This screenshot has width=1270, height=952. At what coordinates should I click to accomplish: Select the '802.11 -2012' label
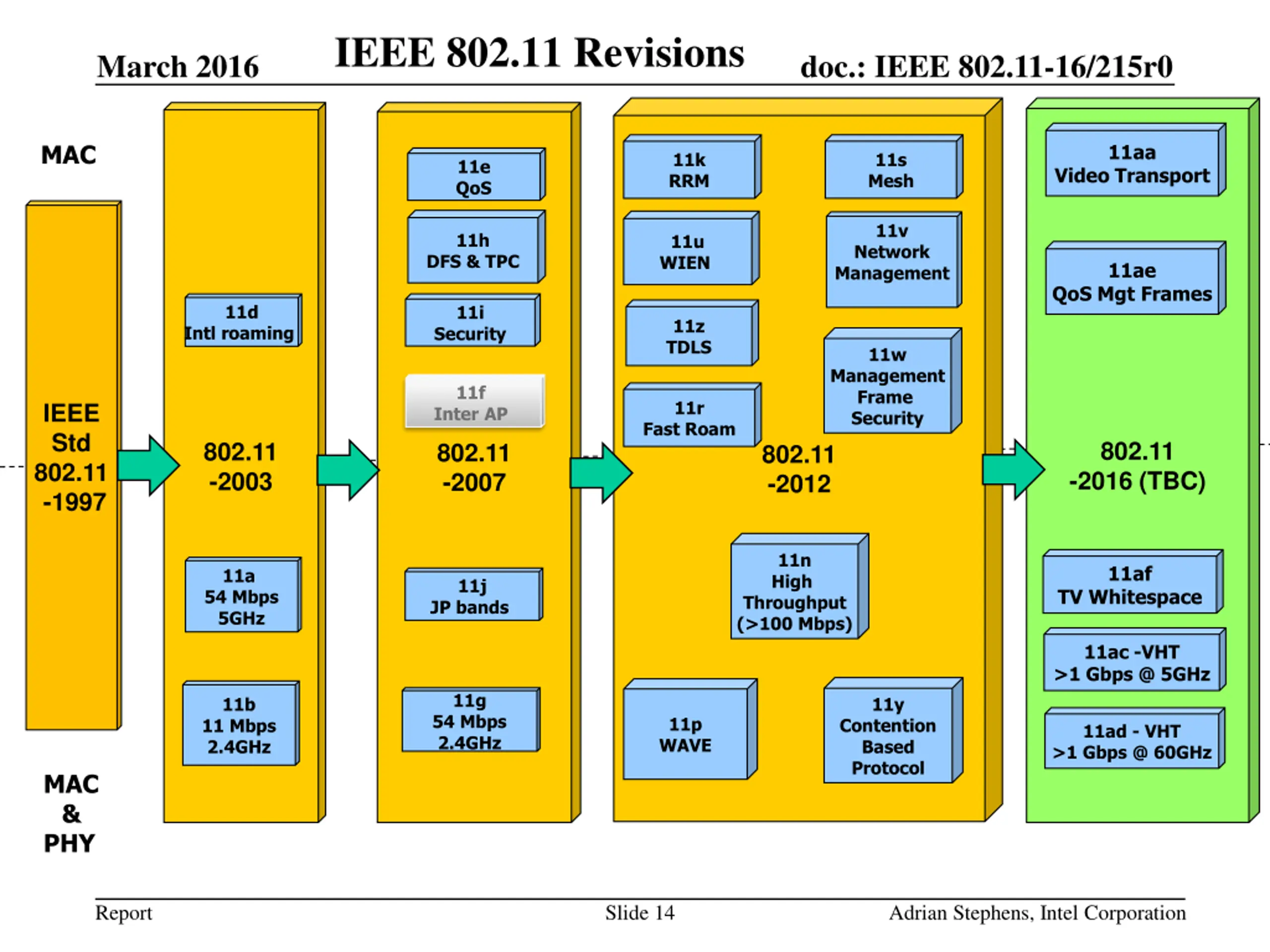[799, 469]
